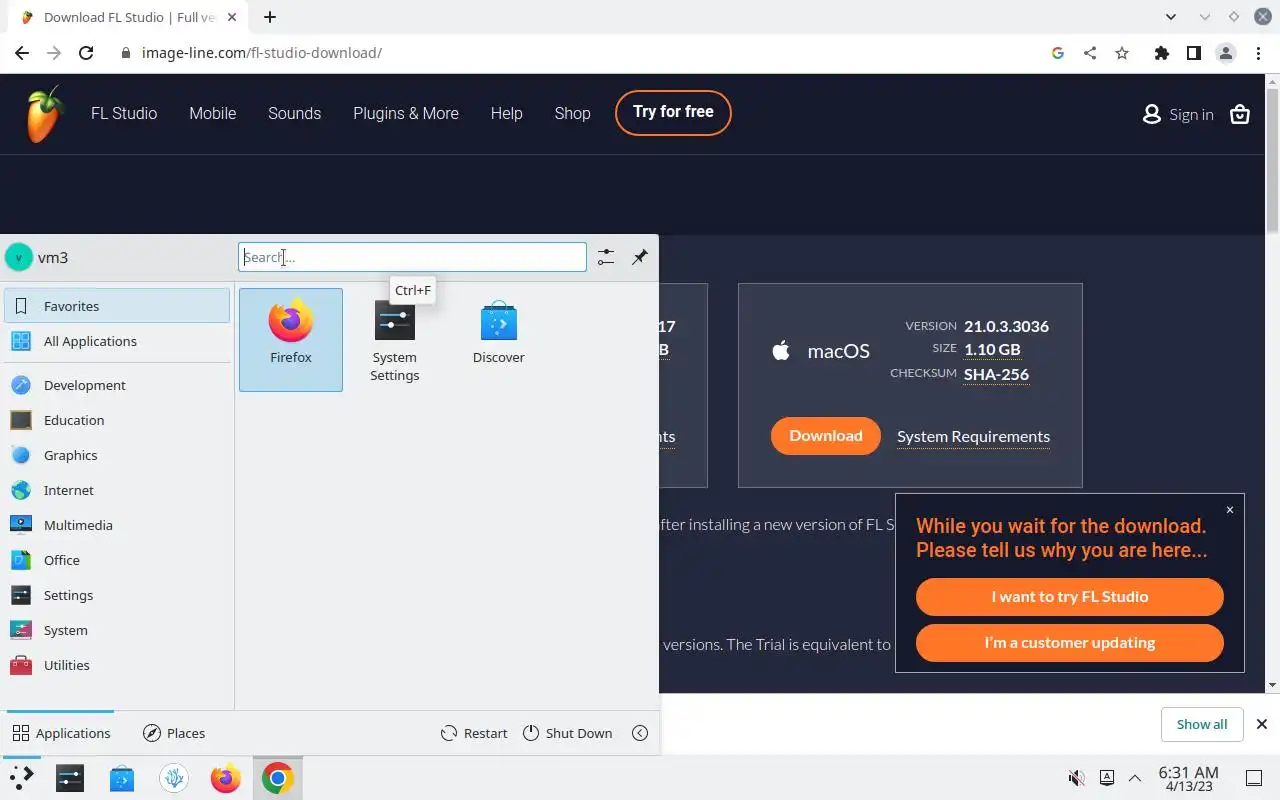Reload the page in Chrome
Screen dimensions: 1280x800
pos(86,53)
